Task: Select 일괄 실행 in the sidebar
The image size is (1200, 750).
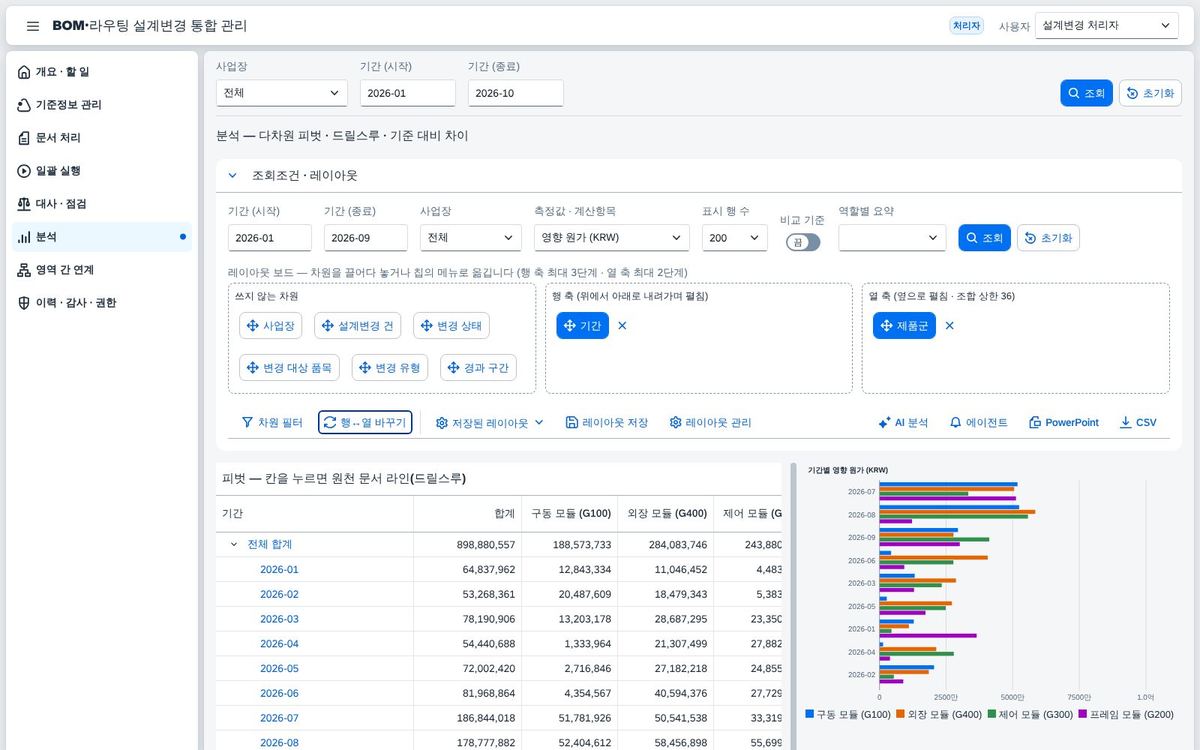Action: (102, 171)
